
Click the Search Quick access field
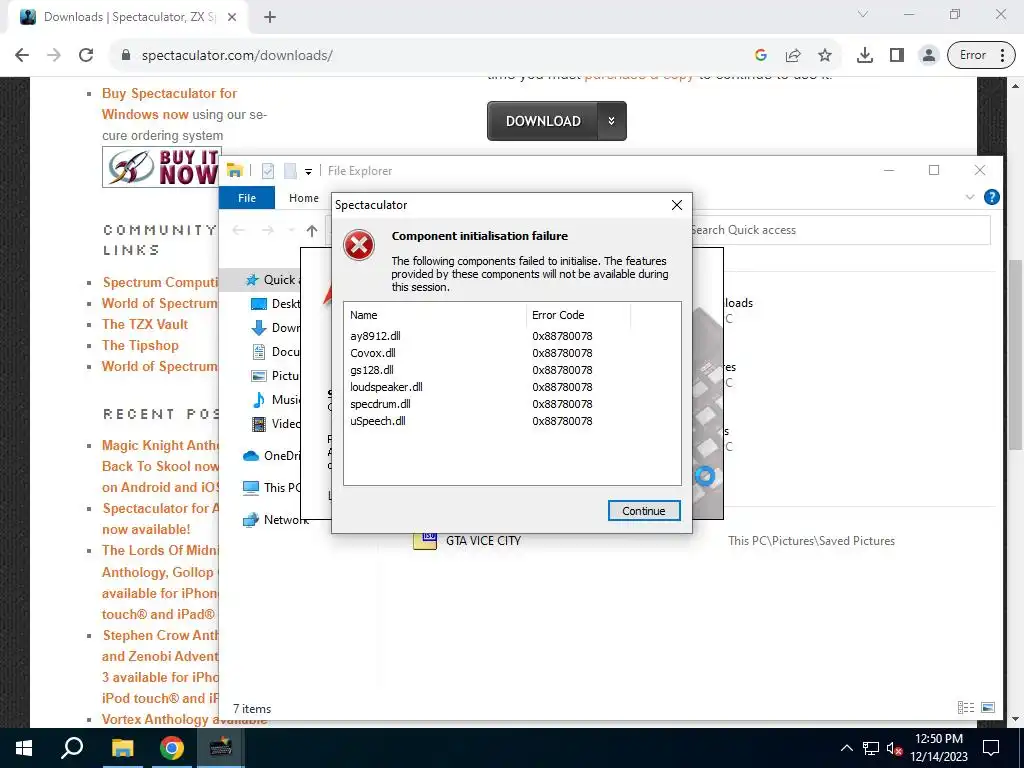840,230
